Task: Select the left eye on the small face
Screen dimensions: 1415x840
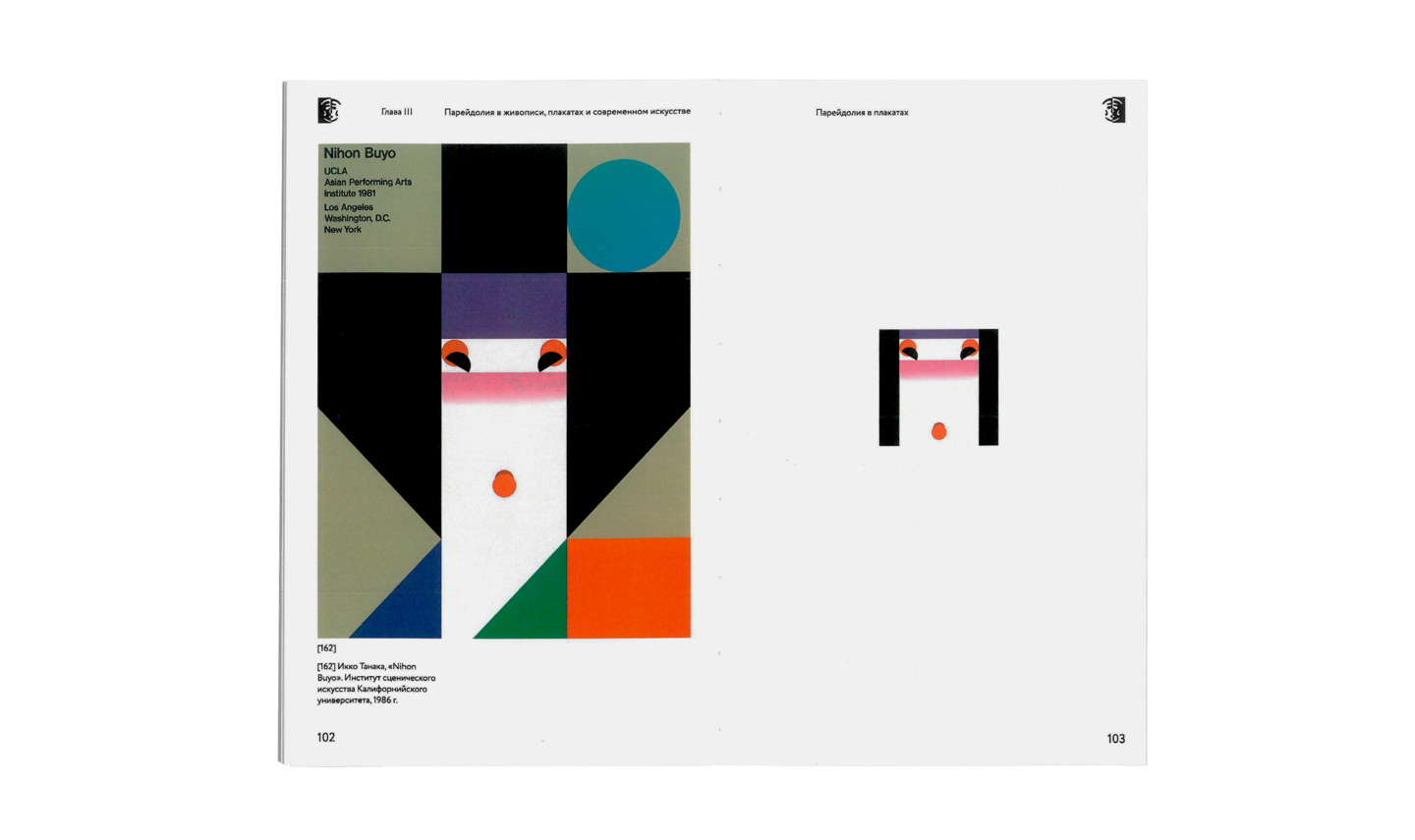Action: [909, 350]
